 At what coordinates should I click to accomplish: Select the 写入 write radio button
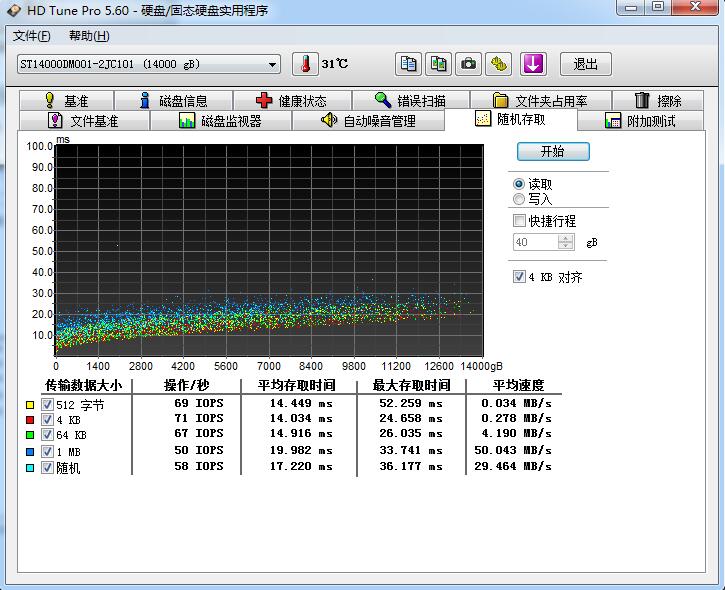[x=518, y=199]
